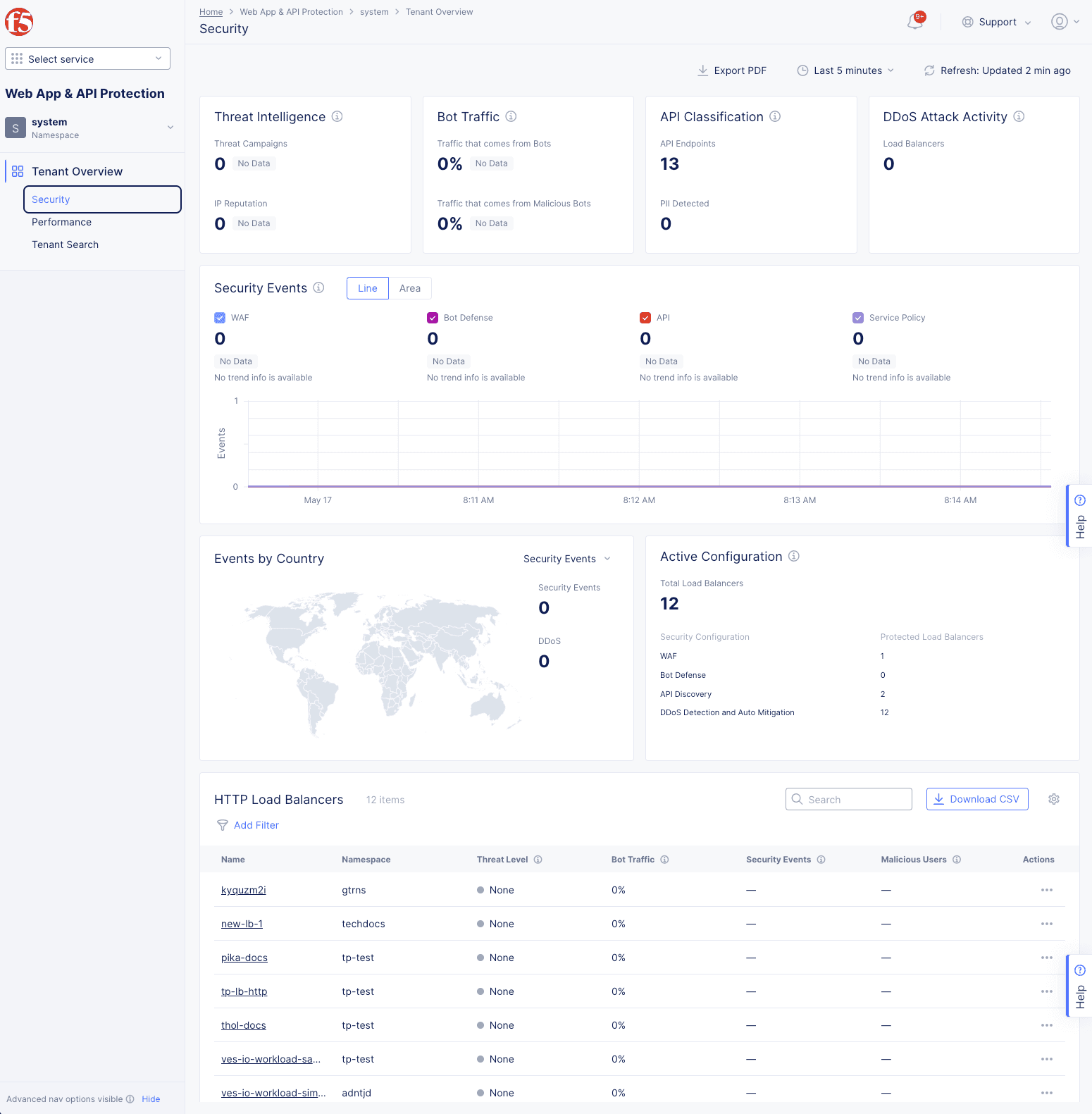1092x1114 pixels.
Task: Open the lower Help side tab
Action: [x=1080, y=986]
